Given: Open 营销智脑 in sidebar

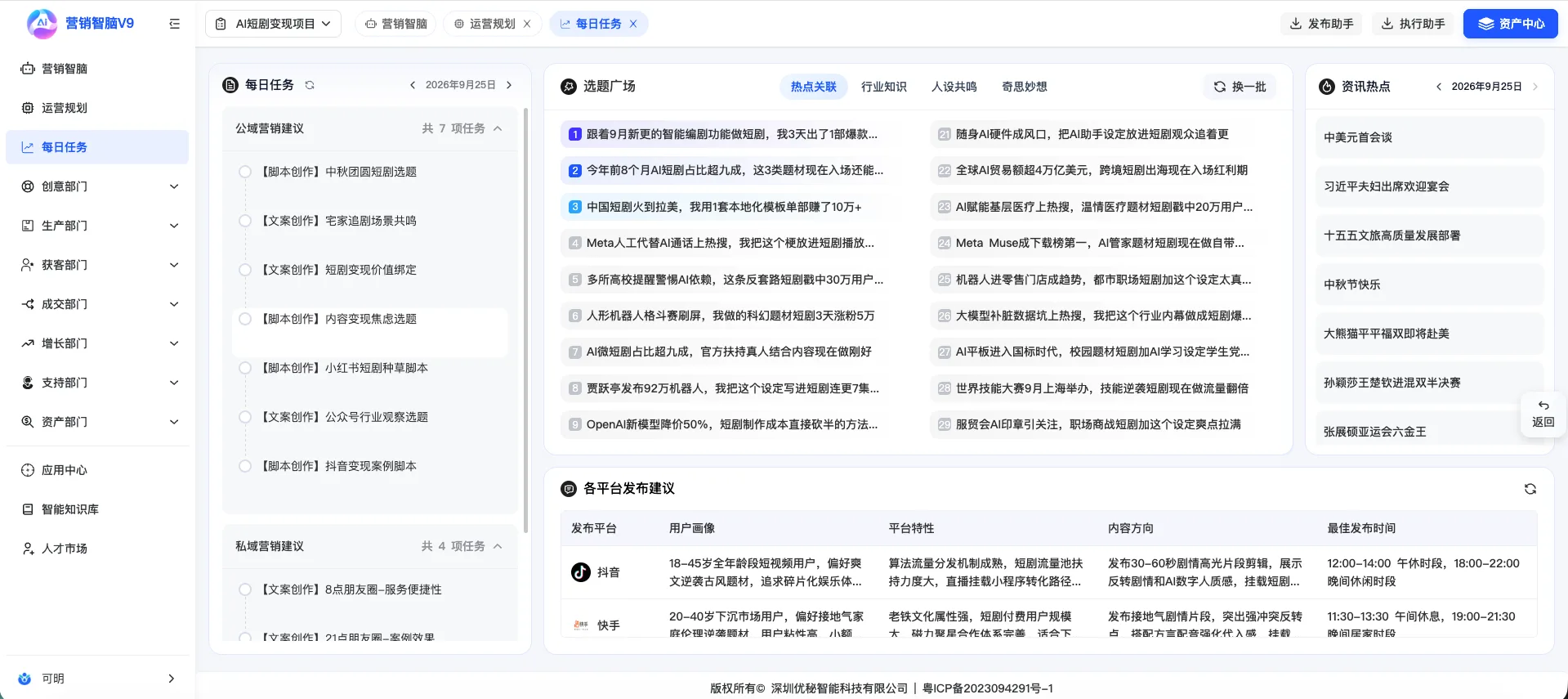Looking at the screenshot, I should 96,69.
